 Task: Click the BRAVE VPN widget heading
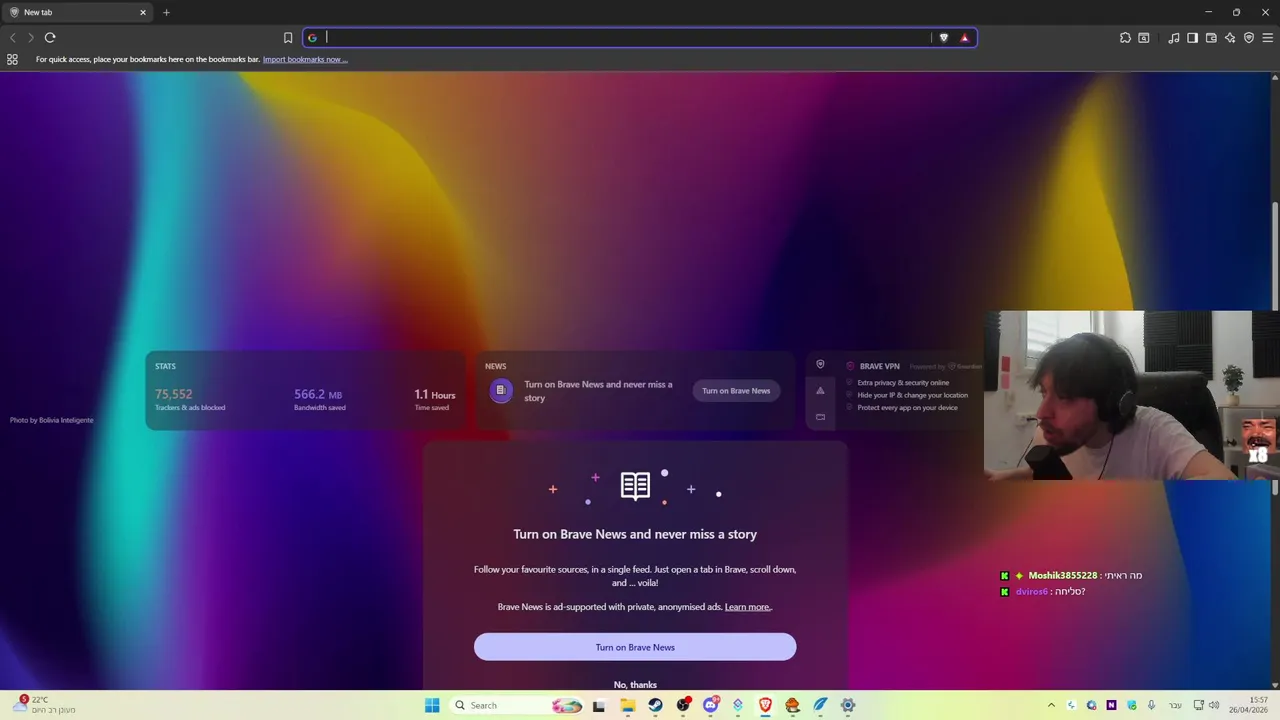click(x=879, y=366)
